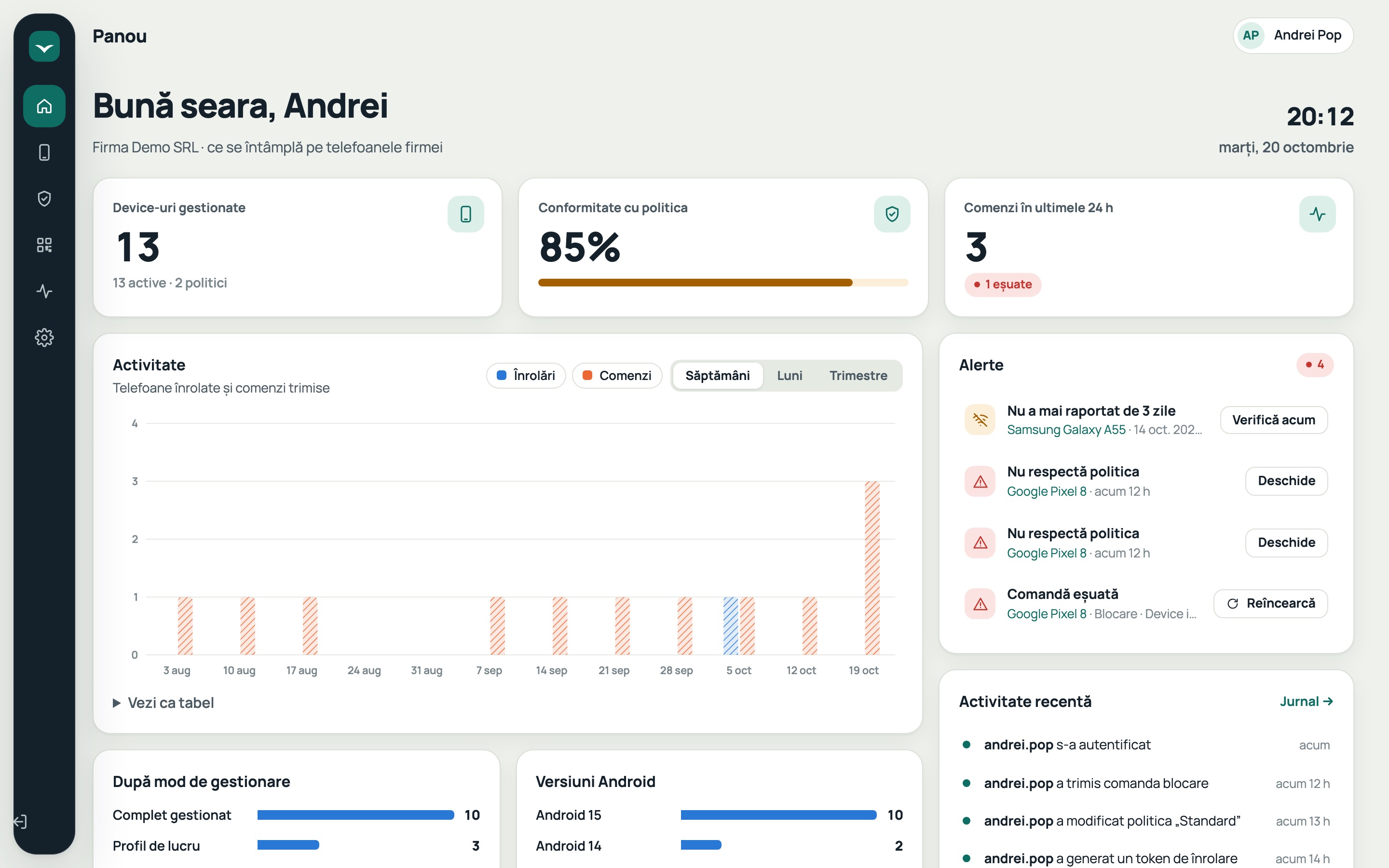Screen dimensions: 1389x868
Task: Click the warning icon on Comandă eșuată alert
Action: pyautogui.click(x=980, y=604)
